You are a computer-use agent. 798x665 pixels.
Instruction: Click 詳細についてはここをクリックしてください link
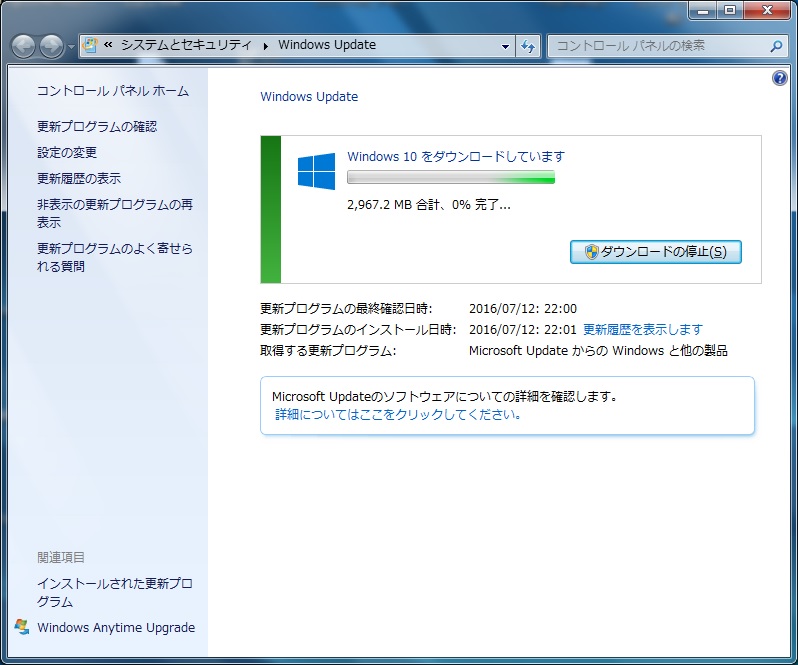399,415
